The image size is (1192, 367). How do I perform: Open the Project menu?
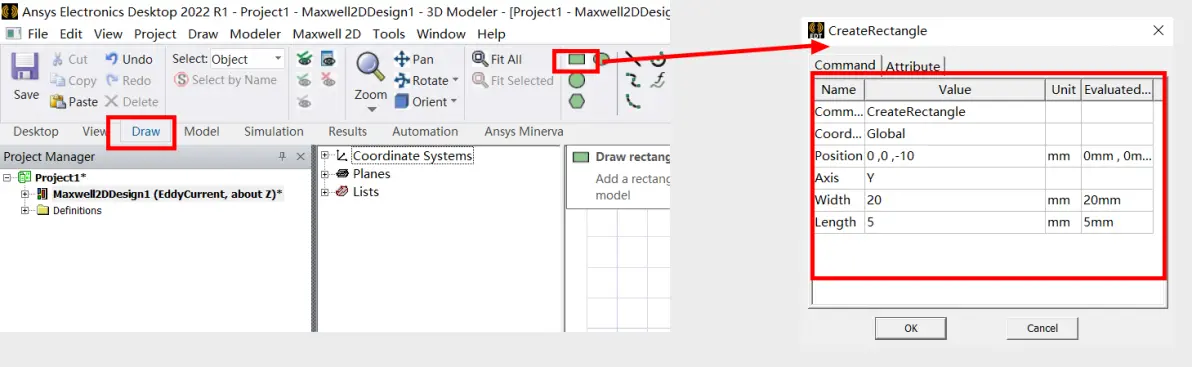155,34
